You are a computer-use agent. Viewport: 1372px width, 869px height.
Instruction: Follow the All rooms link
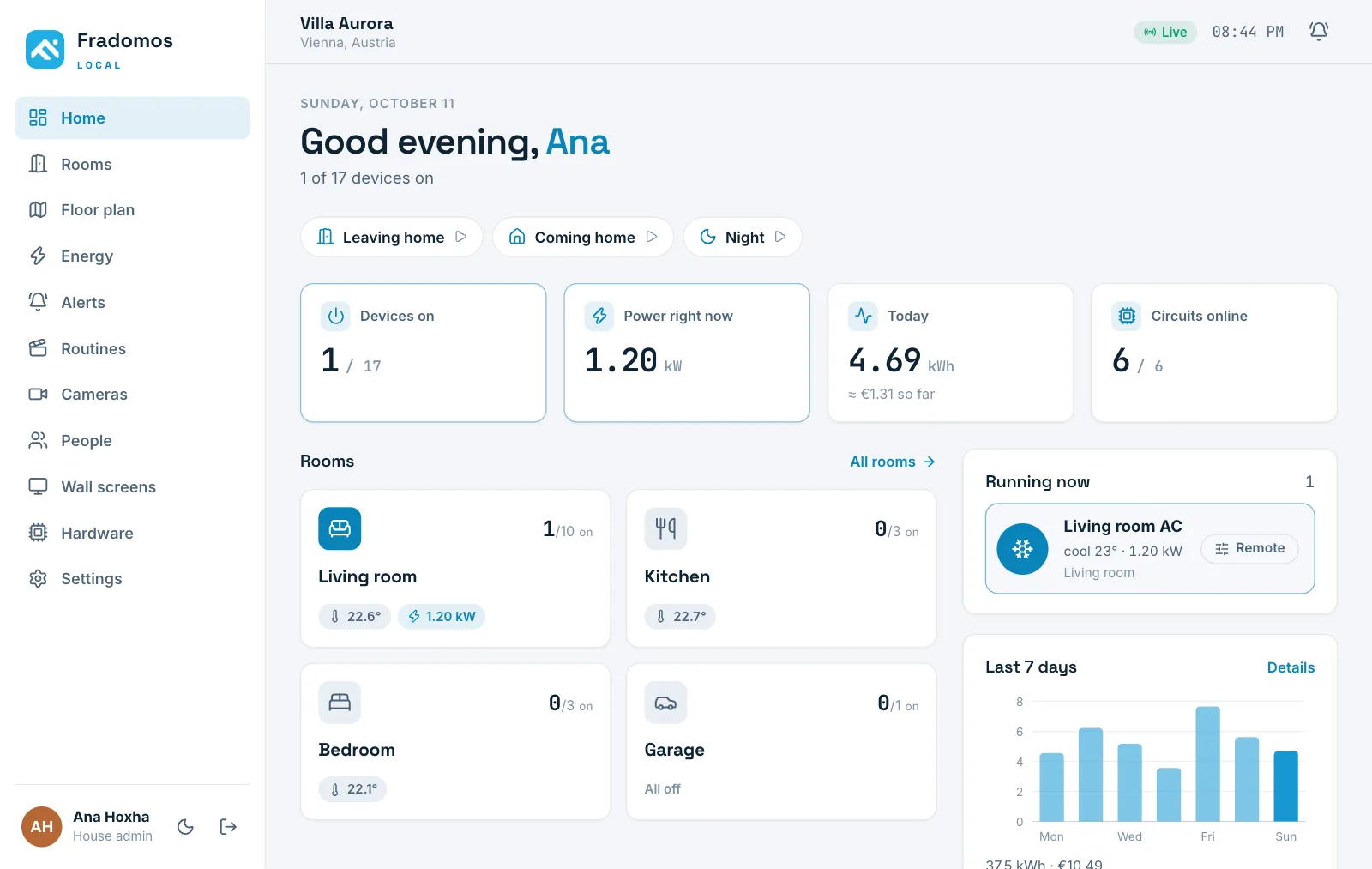coord(893,462)
